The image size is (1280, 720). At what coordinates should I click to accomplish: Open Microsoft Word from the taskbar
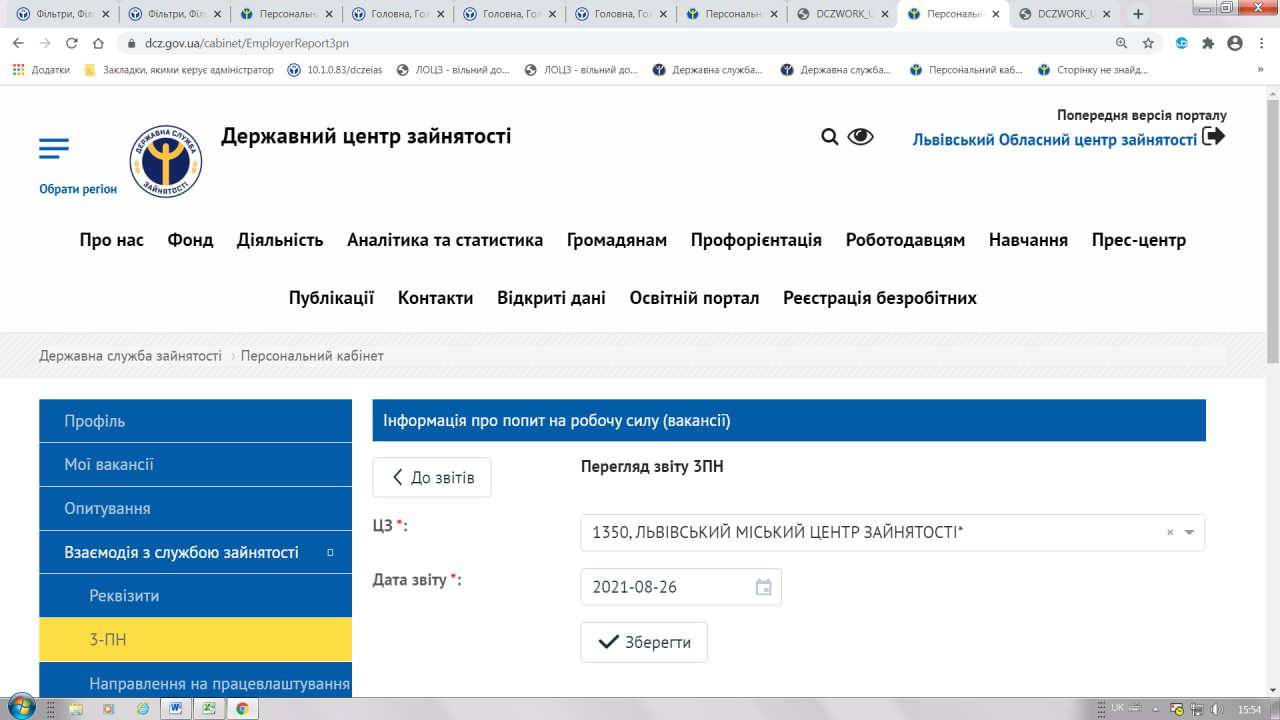(175, 708)
